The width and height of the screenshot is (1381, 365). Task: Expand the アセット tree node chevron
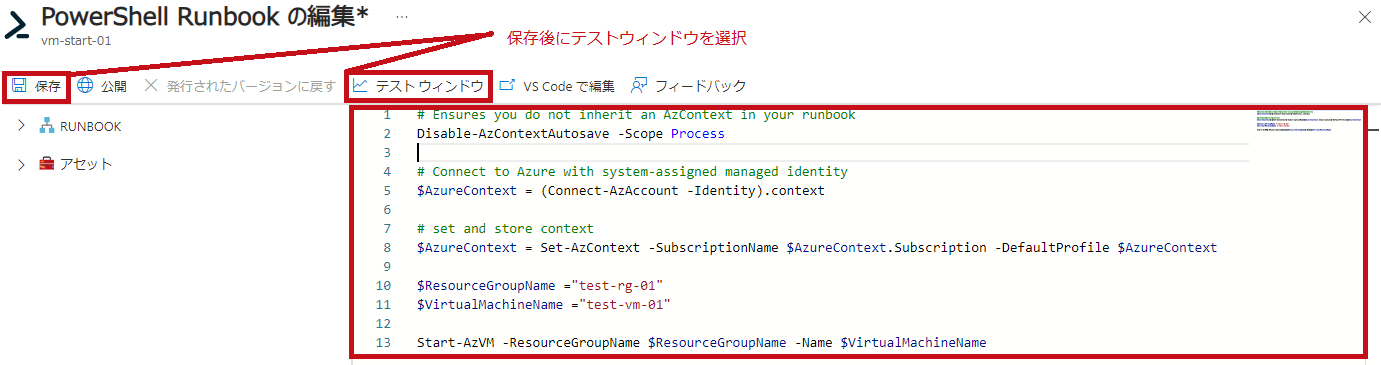click(21, 164)
